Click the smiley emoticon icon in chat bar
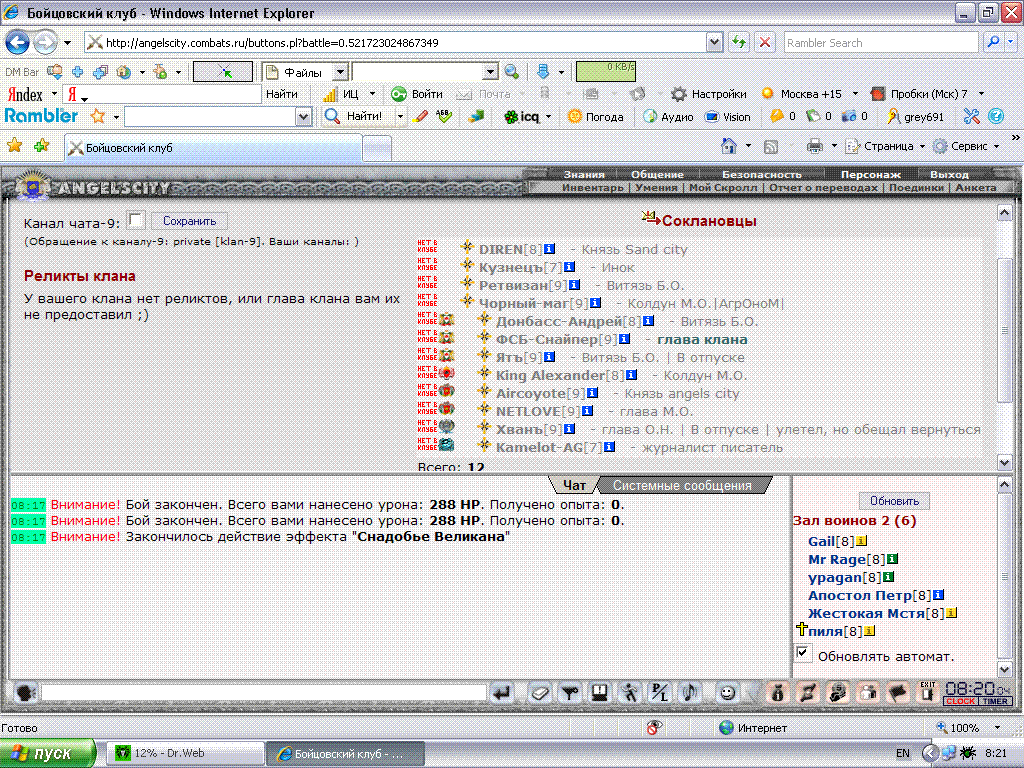The width and height of the screenshot is (1024, 768). (727, 692)
